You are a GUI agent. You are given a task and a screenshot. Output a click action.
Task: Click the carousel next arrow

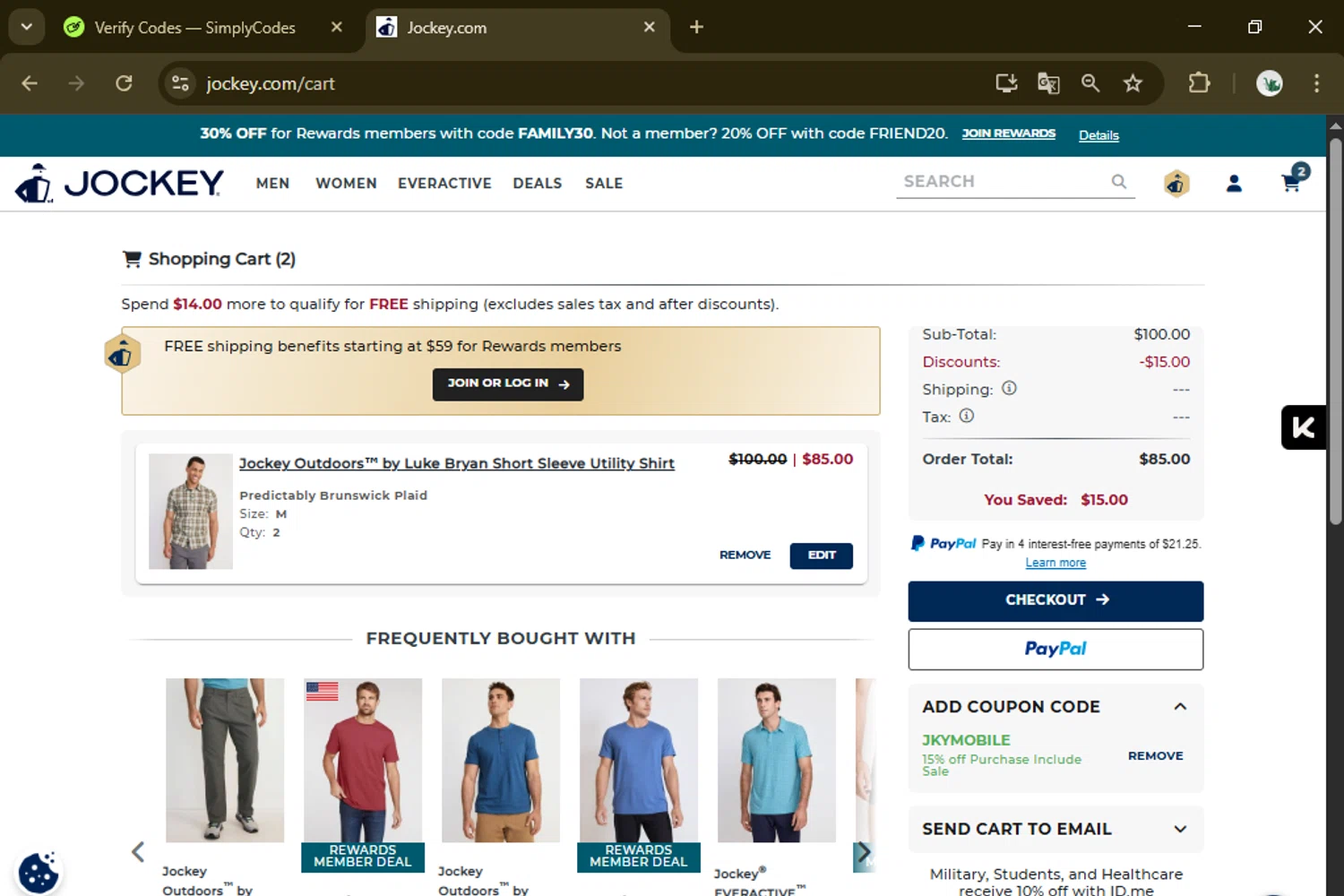point(864,852)
